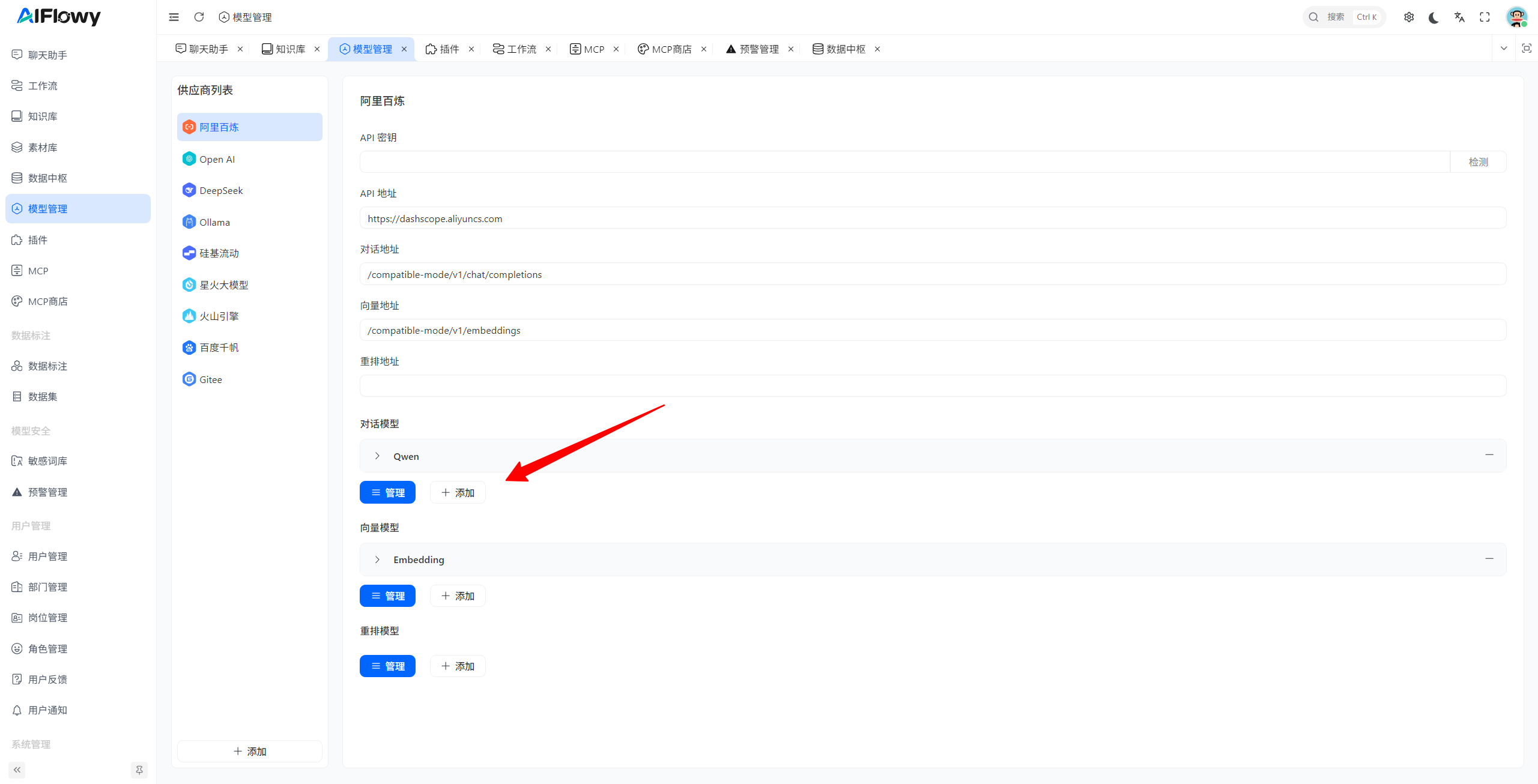The width and height of the screenshot is (1538, 784).
Task: Click 添加 button under 对话模型
Action: (458, 492)
